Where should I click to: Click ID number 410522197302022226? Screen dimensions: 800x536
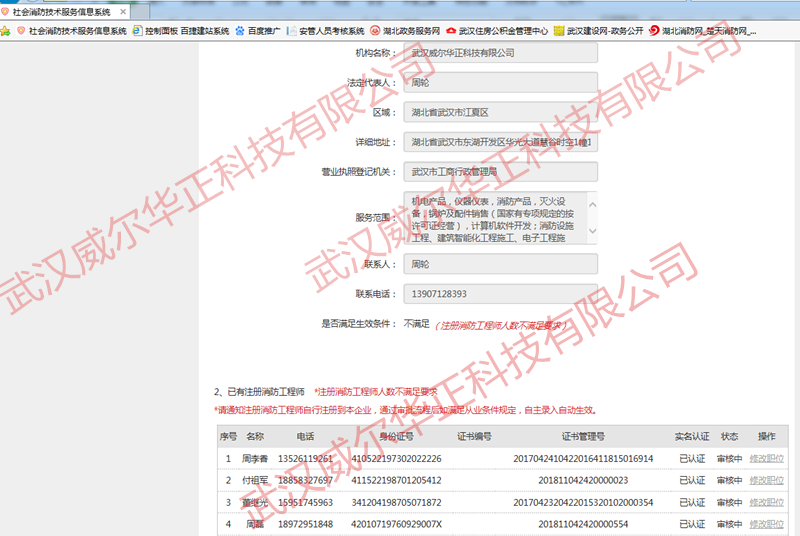pos(396,458)
